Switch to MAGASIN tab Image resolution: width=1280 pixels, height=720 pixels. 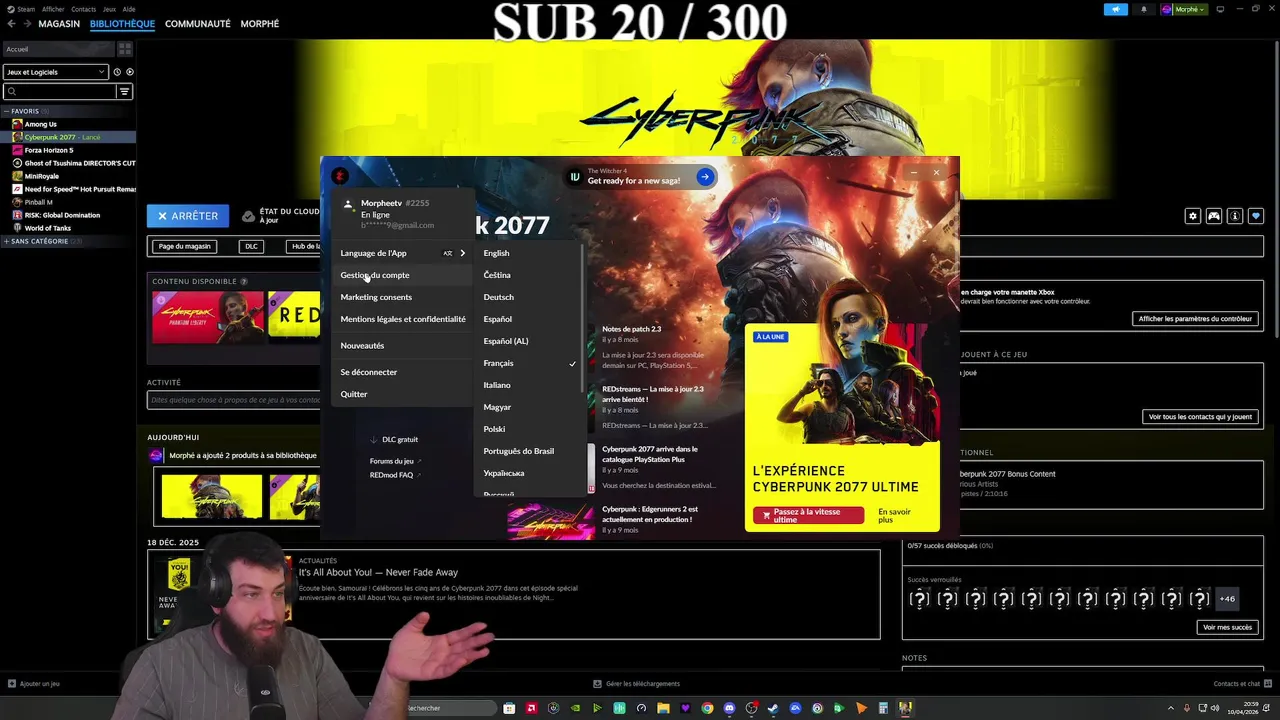pyautogui.click(x=59, y=24)
